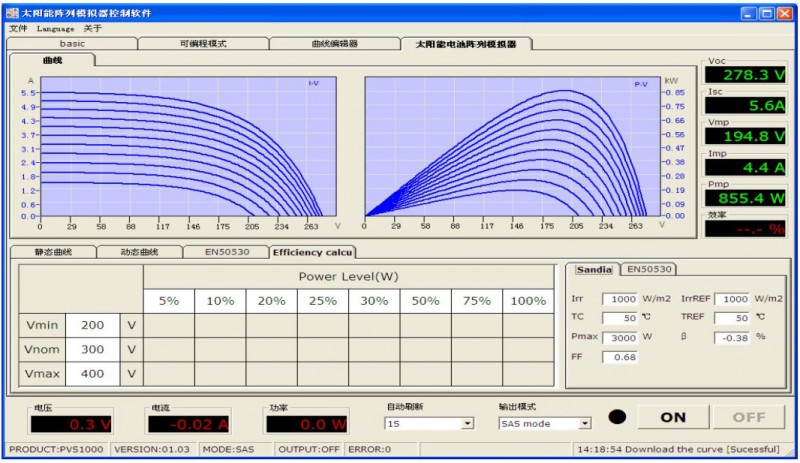Click the 5% power level header
Screen dimensions: 800x463
[169, 301]
